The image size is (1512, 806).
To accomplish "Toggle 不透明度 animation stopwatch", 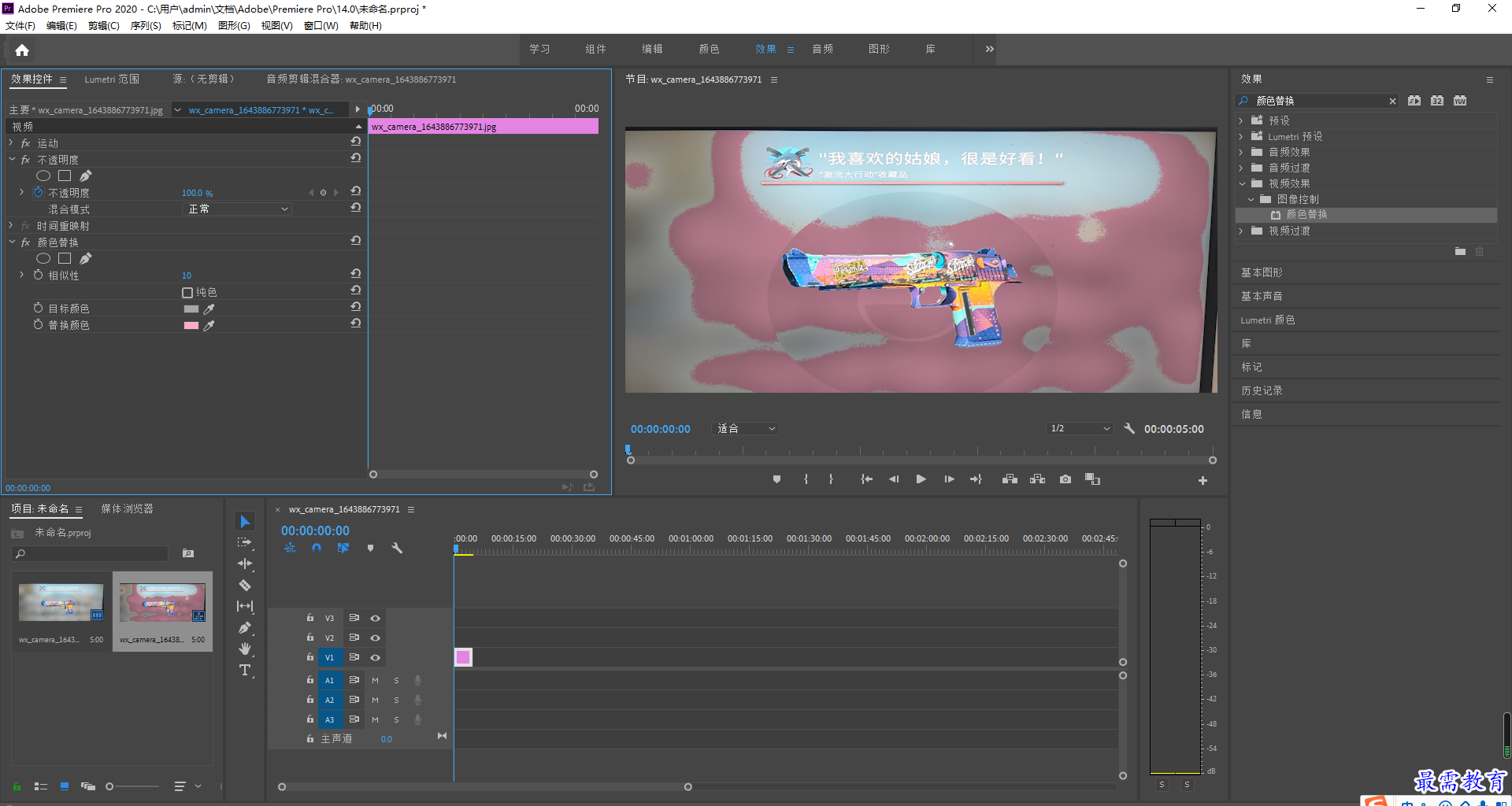I will pos(38,192).
